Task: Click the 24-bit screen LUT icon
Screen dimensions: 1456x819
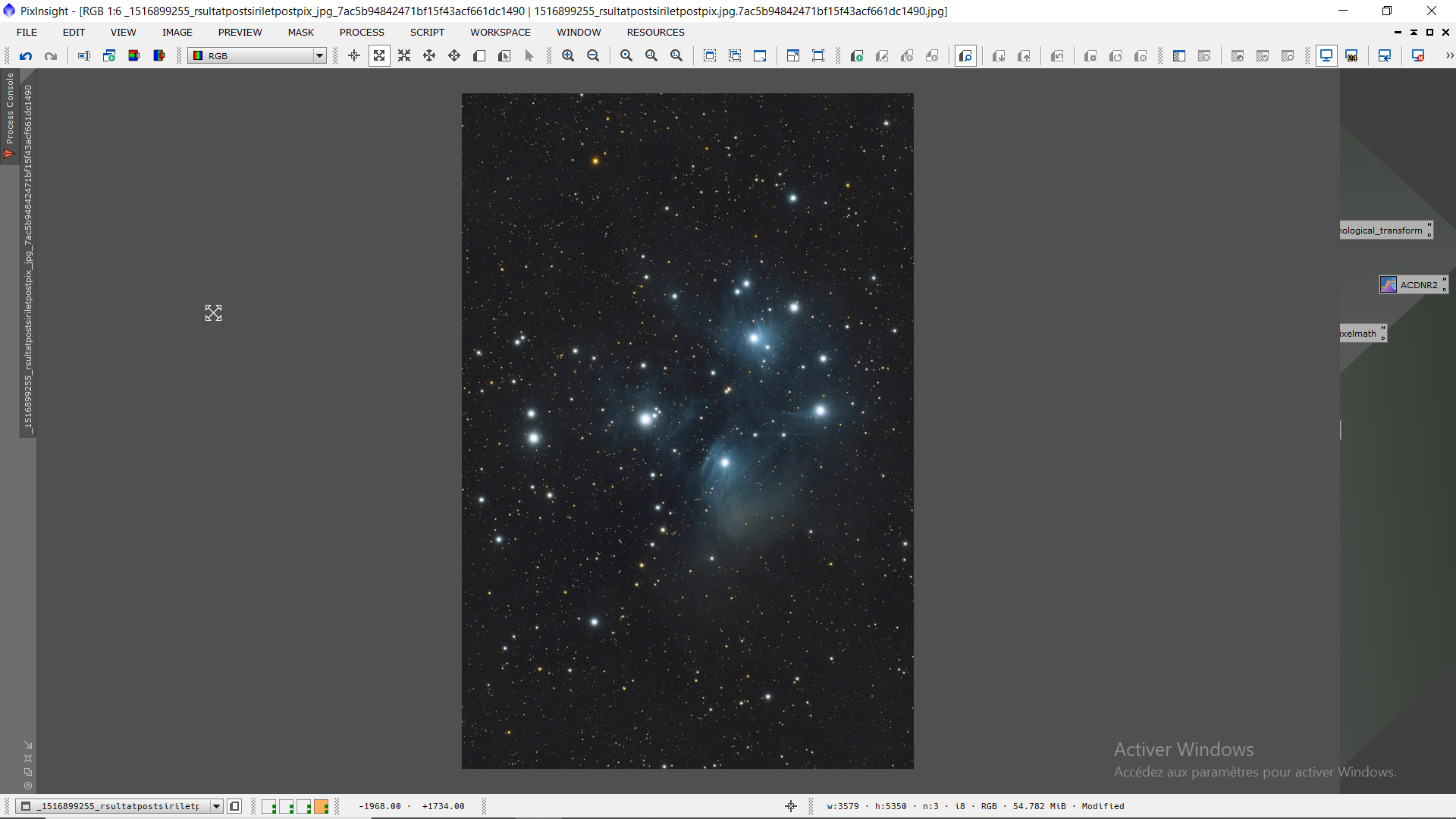Action: coord(1351,56)
